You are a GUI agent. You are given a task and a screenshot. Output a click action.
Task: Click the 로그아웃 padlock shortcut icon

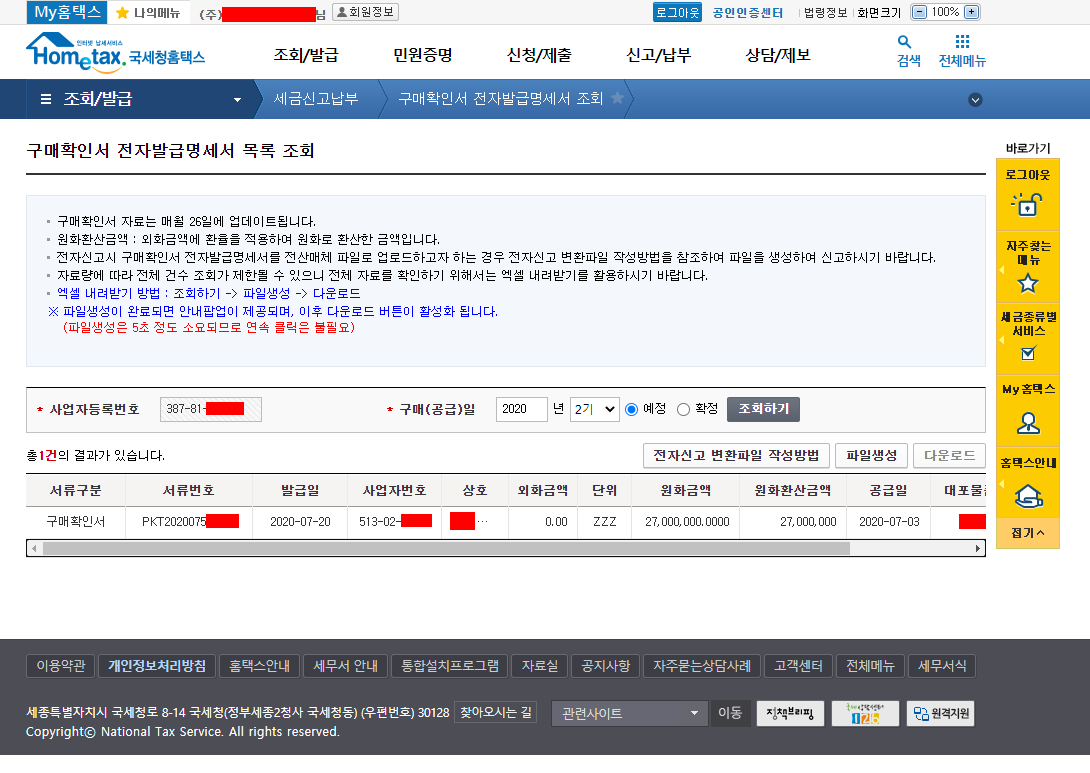tap(1027, 205)
